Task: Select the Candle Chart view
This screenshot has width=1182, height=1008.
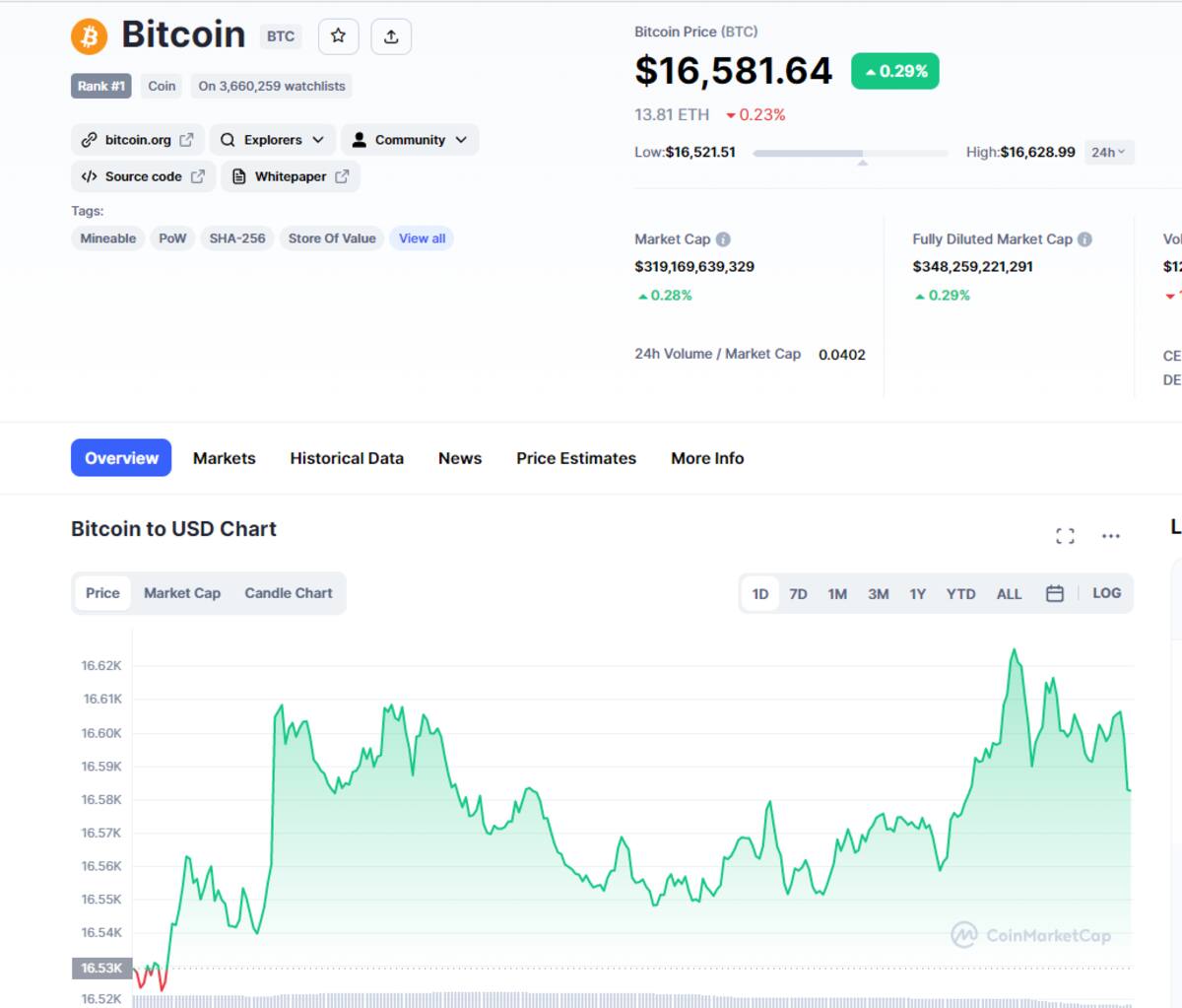Action: pyautogui.click(x=289, y=593)
